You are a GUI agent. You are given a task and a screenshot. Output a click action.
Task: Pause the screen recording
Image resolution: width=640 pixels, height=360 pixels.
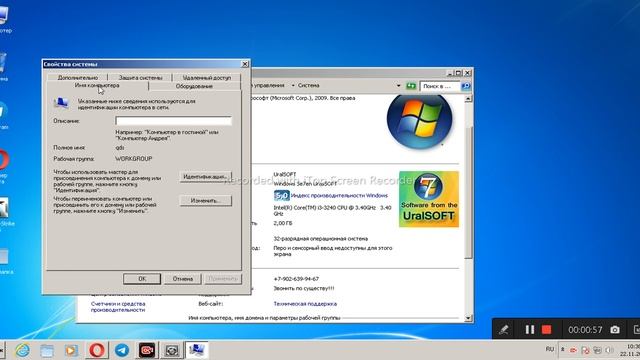(x=529, y=329)
